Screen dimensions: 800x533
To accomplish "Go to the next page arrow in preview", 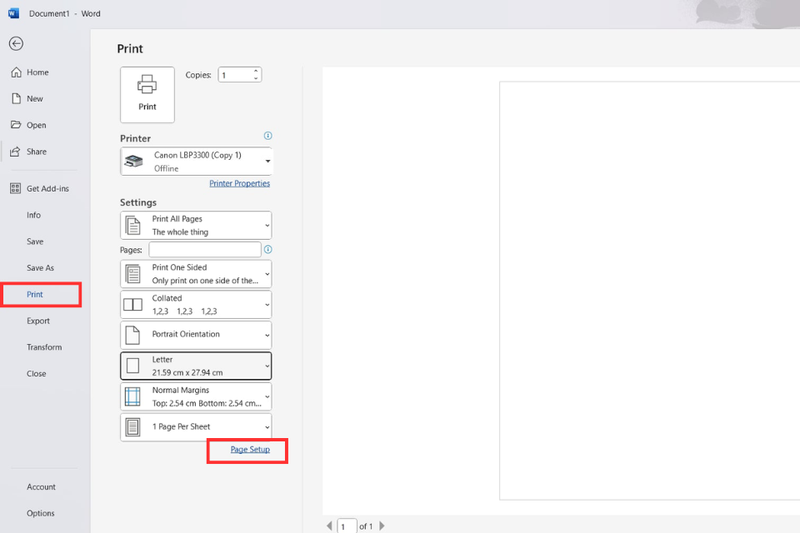I will (382, 525).
